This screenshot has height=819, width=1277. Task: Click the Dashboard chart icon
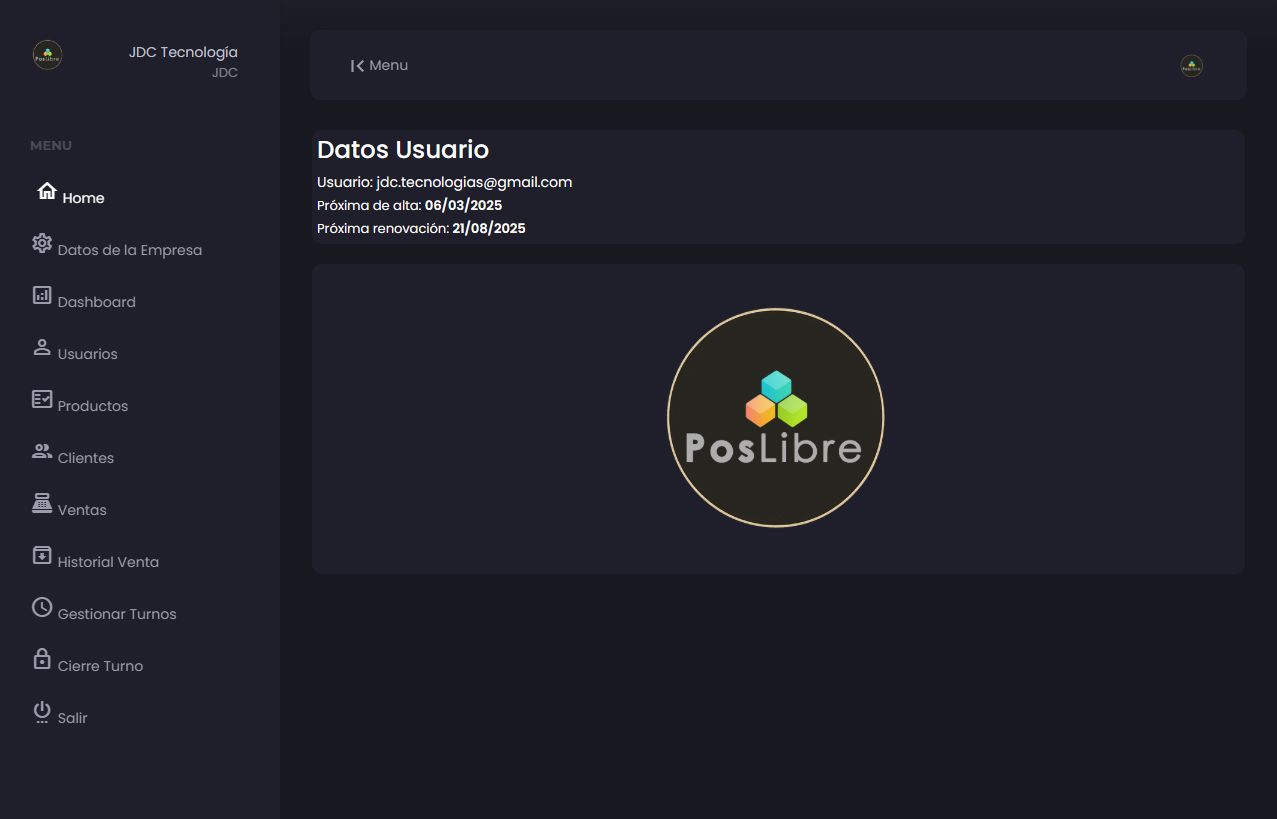click(42, 295)
